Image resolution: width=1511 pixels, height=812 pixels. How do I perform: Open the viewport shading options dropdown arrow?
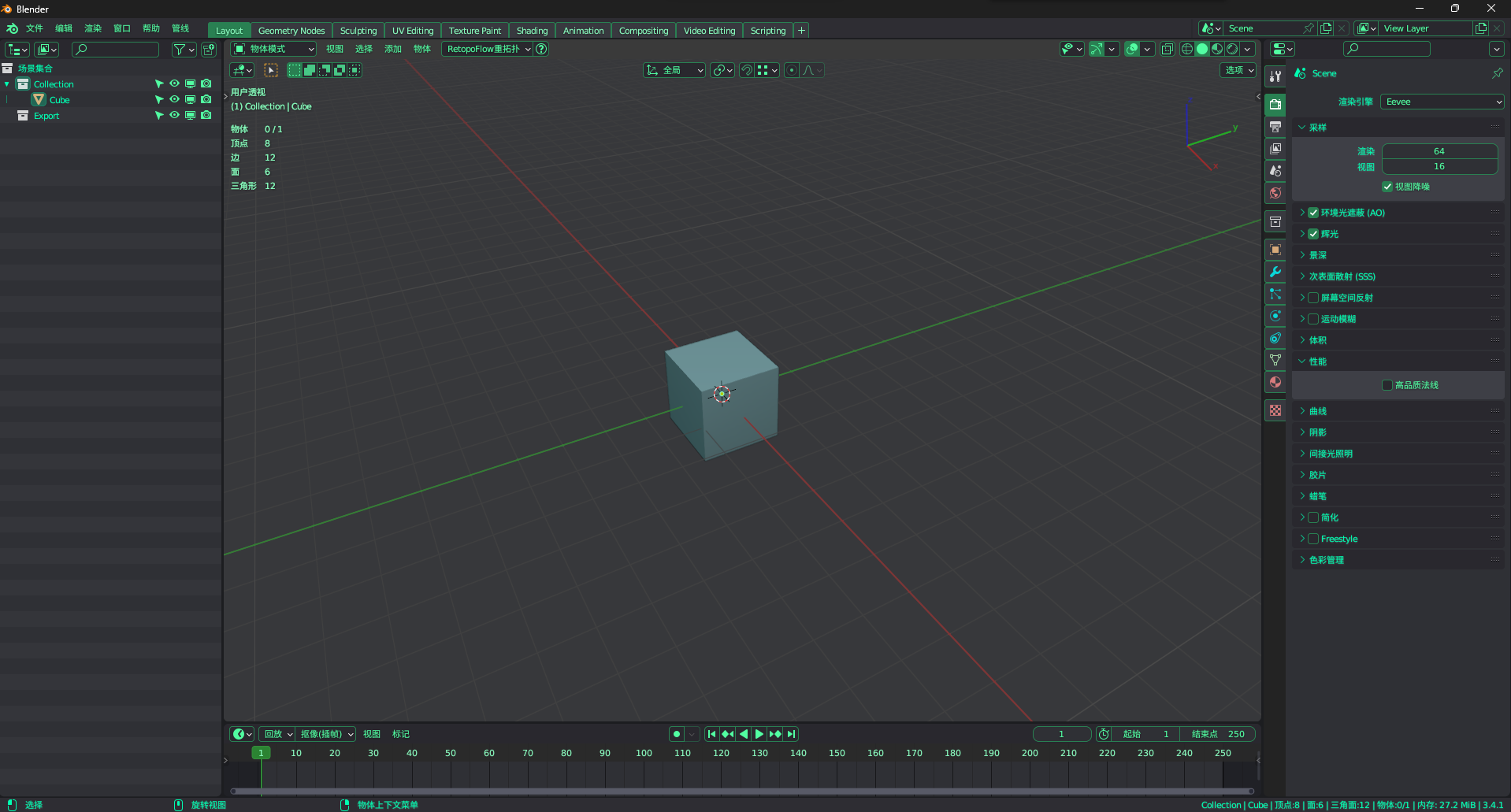point(1247,49)
